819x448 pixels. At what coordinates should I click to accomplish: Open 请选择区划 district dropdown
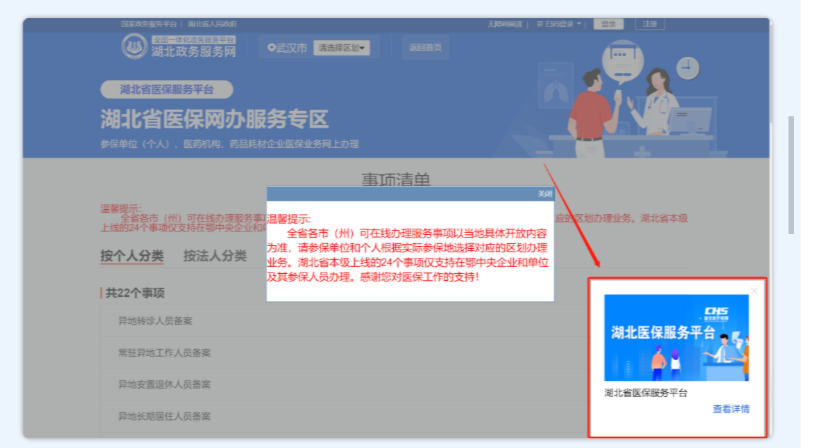pos(342,48)
